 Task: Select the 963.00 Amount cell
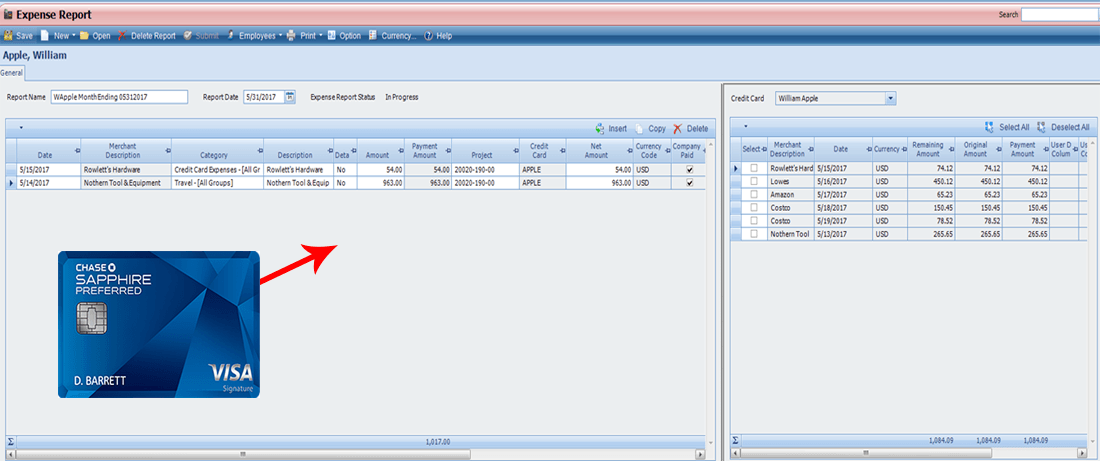pyautogui.click(x=381, y=182)
